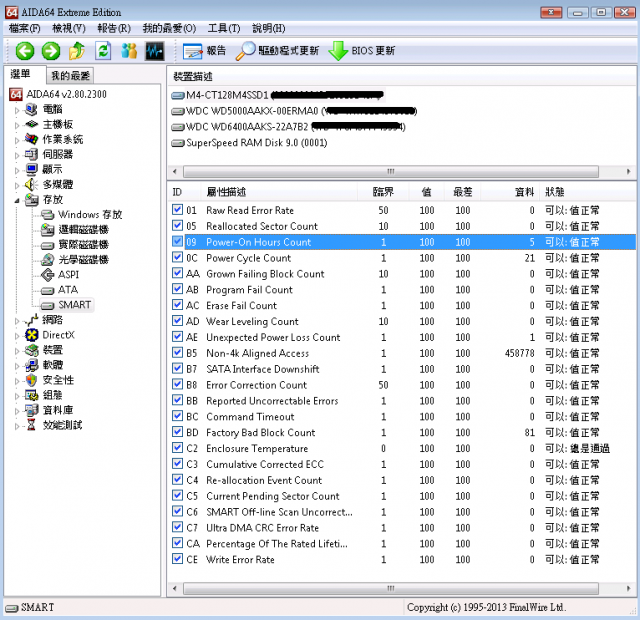Uncheck the Raw Read Error Rate checkbox
640x620 pixels.
point(177,210)
